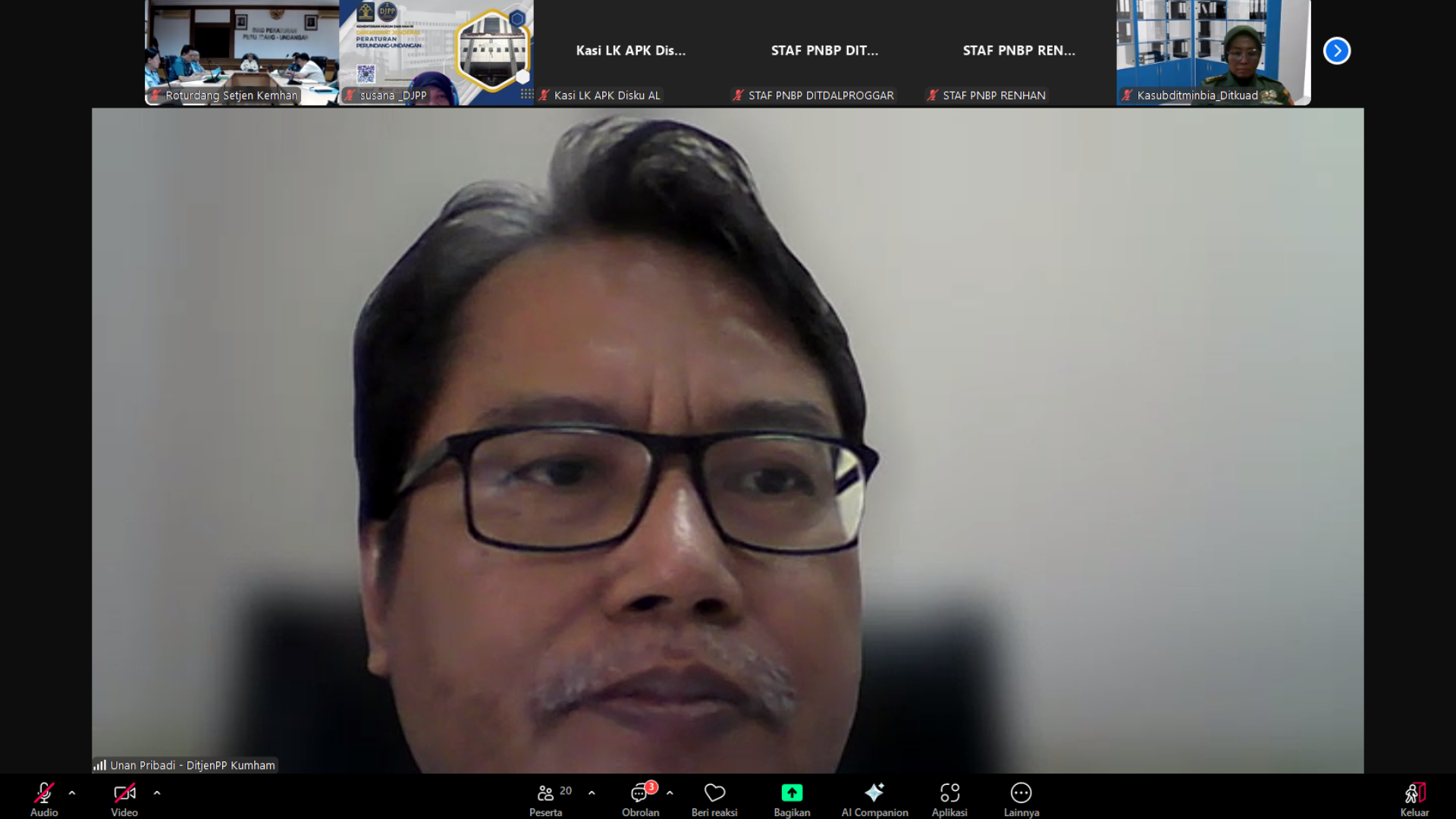
Task: Open Obrolan chat panel
Action: click(640, 799)
